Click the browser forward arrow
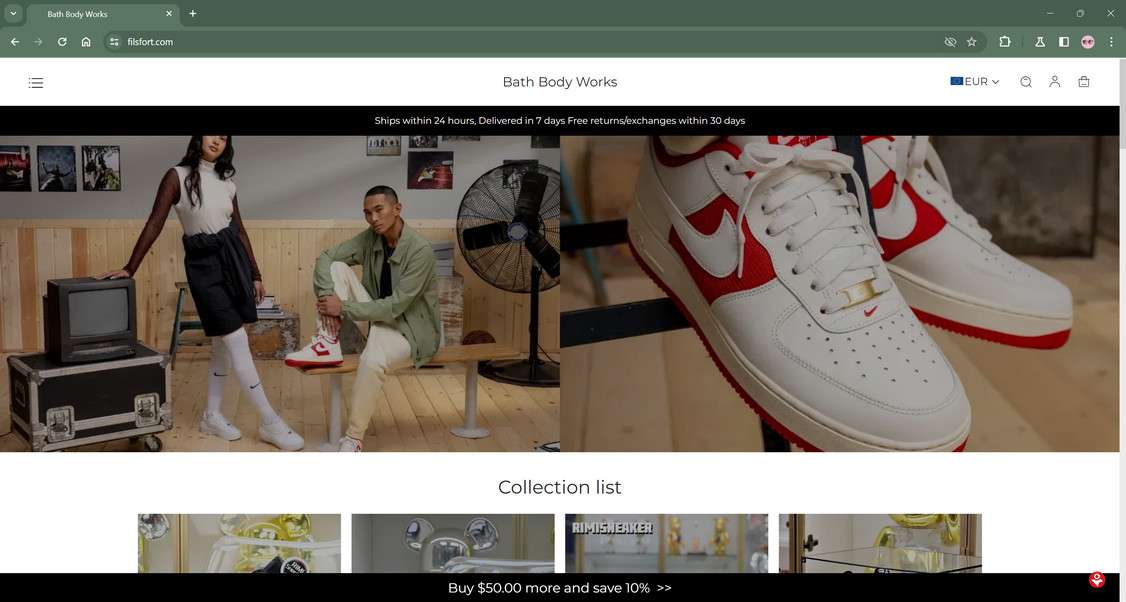1126x602 pixels. point(38,42)
